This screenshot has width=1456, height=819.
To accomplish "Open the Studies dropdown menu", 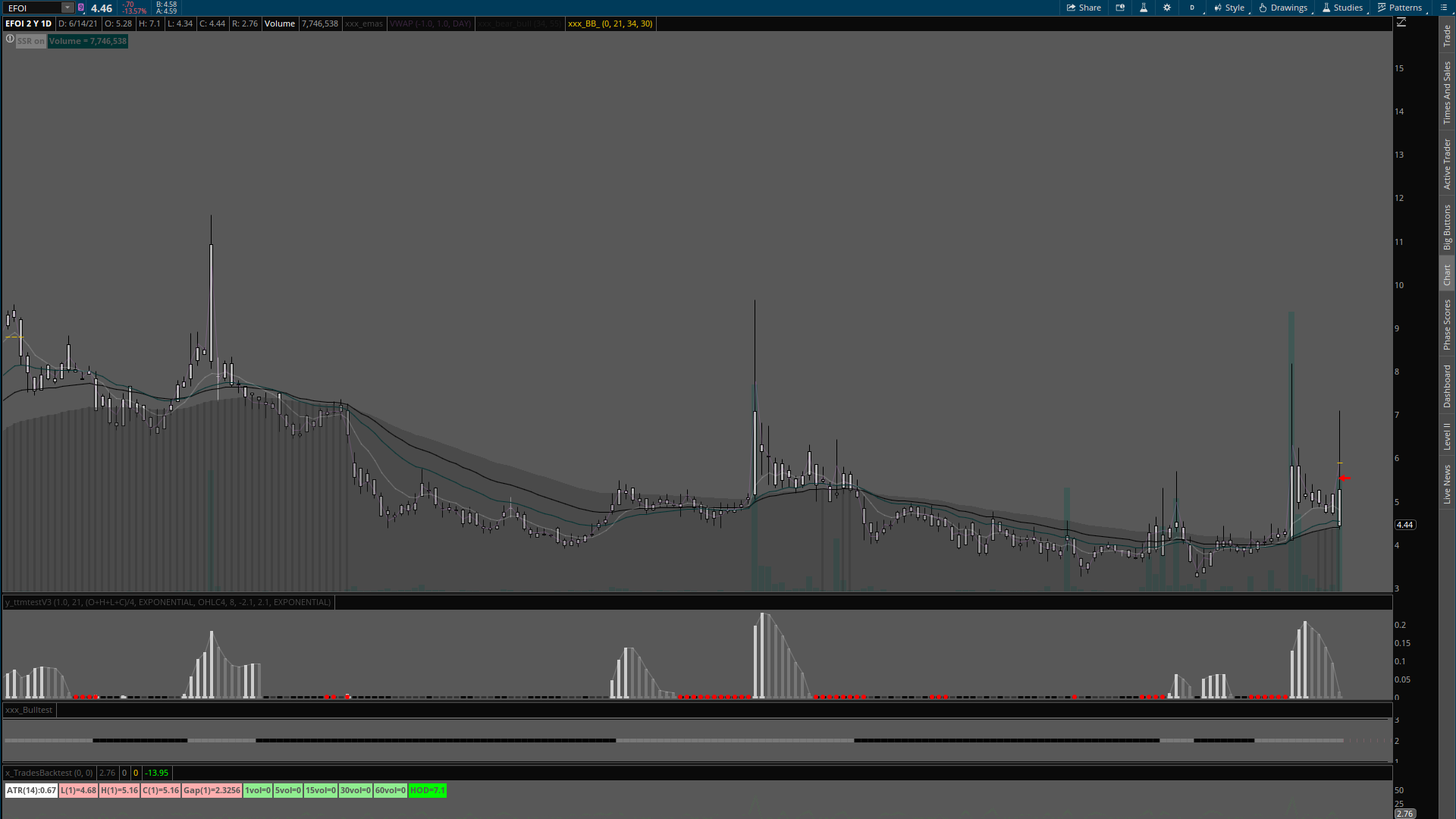I will (1342, 8).
